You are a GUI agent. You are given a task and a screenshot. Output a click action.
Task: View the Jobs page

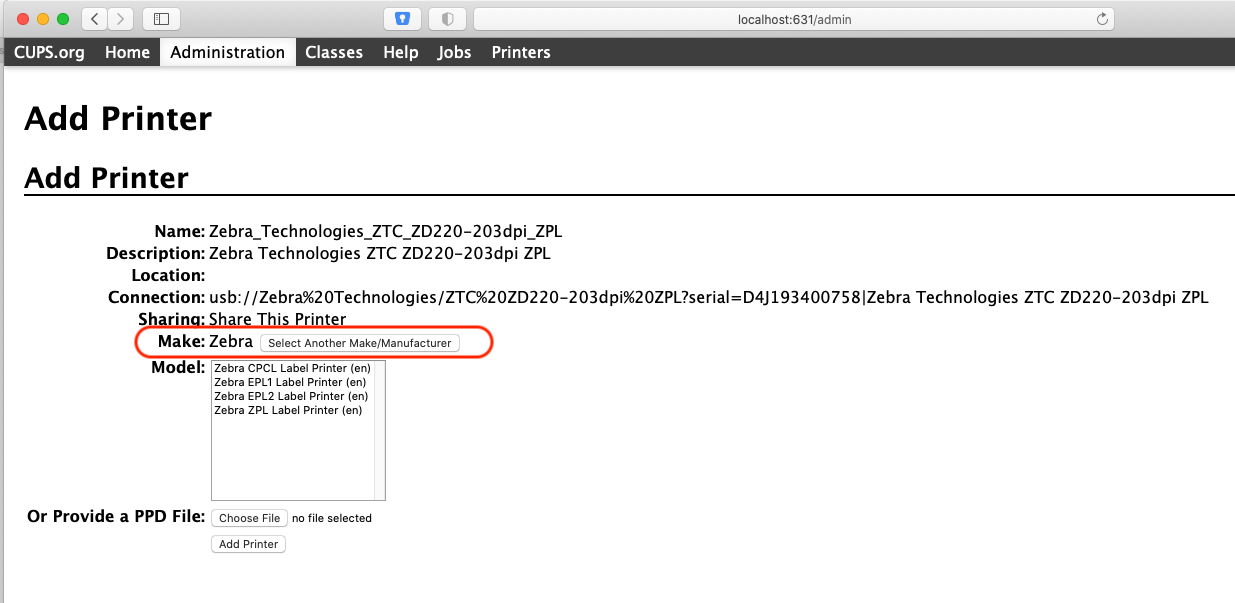(454, 52)
